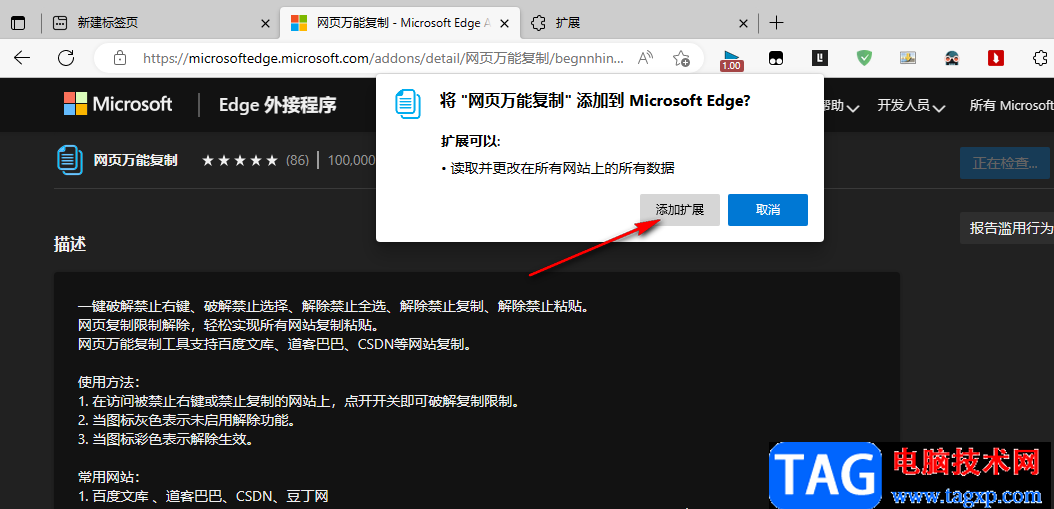1054x509 pixels.
Task: Open the 所有 Microsoft menu
Action: click(x=1011, y=106)
